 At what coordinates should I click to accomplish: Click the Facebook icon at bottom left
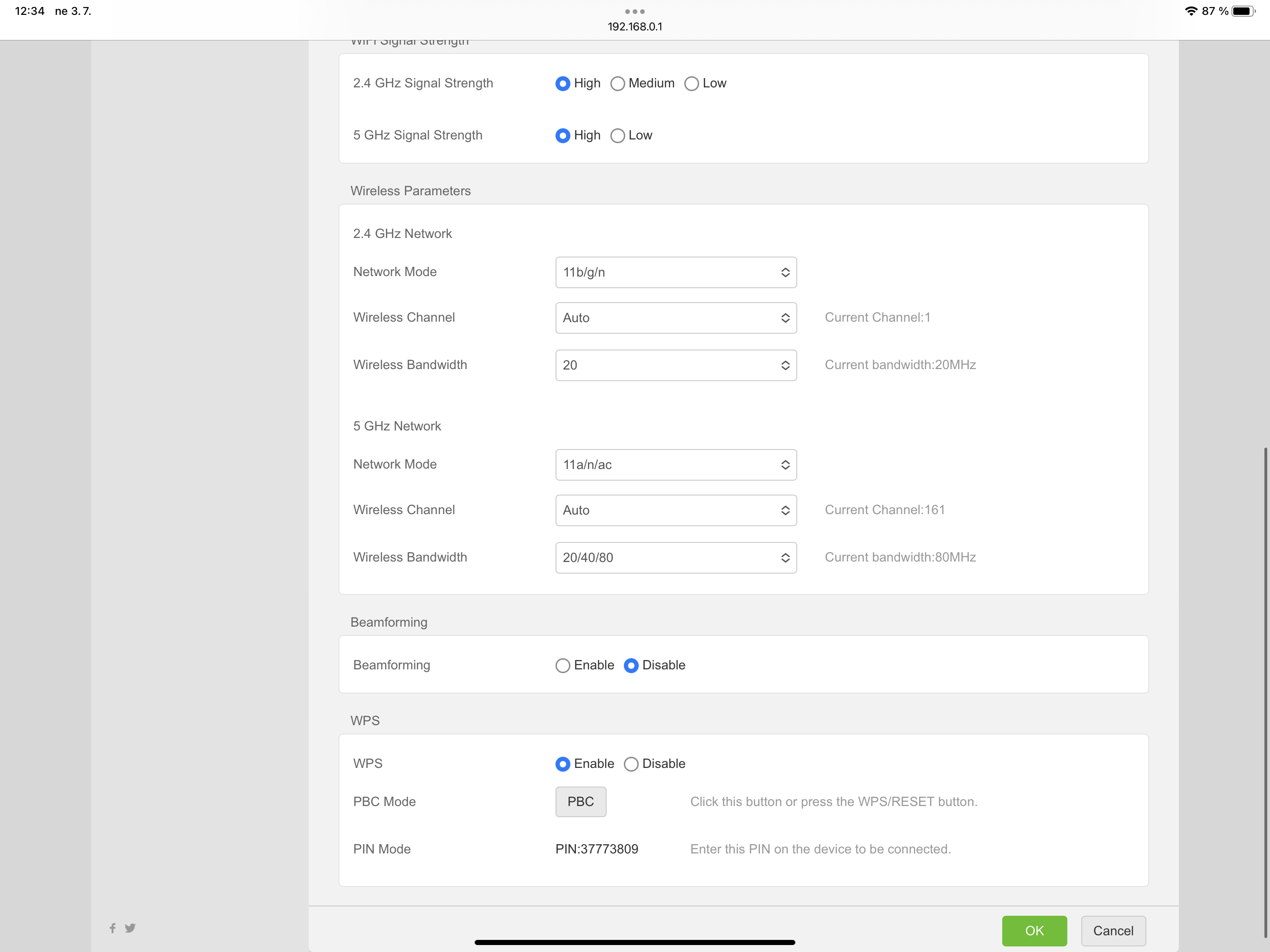(x=113, y=926)
